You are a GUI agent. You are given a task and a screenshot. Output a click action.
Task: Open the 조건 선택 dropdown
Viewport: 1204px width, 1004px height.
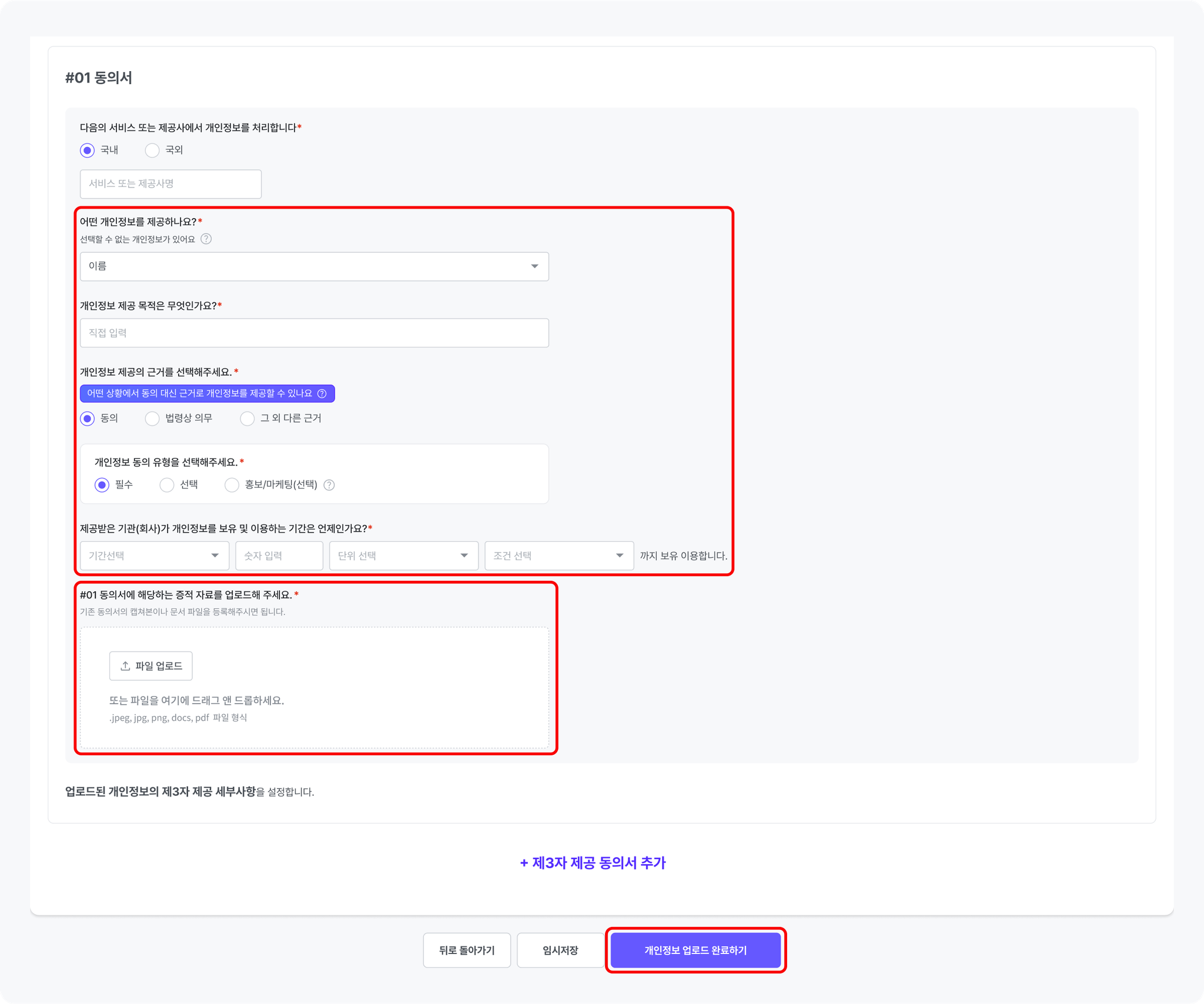tap(559, 556)
